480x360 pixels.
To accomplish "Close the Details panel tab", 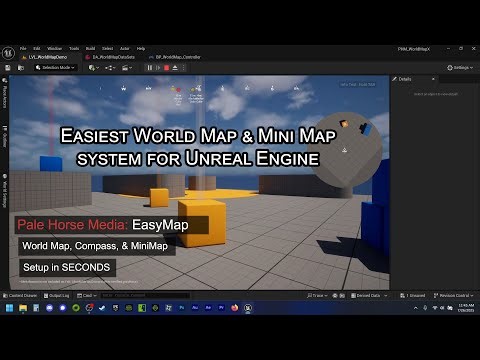I will (433, 79).
